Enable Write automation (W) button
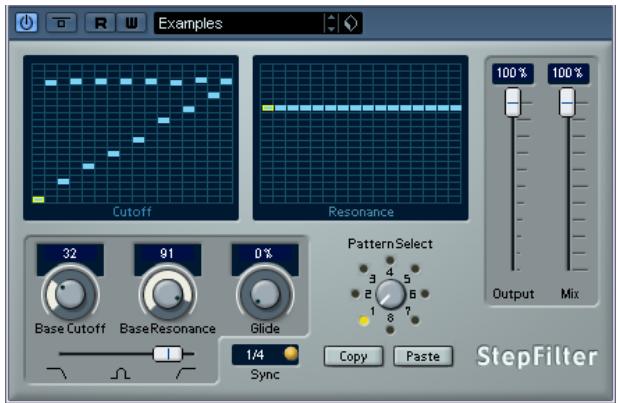Screen dimensions: 618x403 [131, 23]
